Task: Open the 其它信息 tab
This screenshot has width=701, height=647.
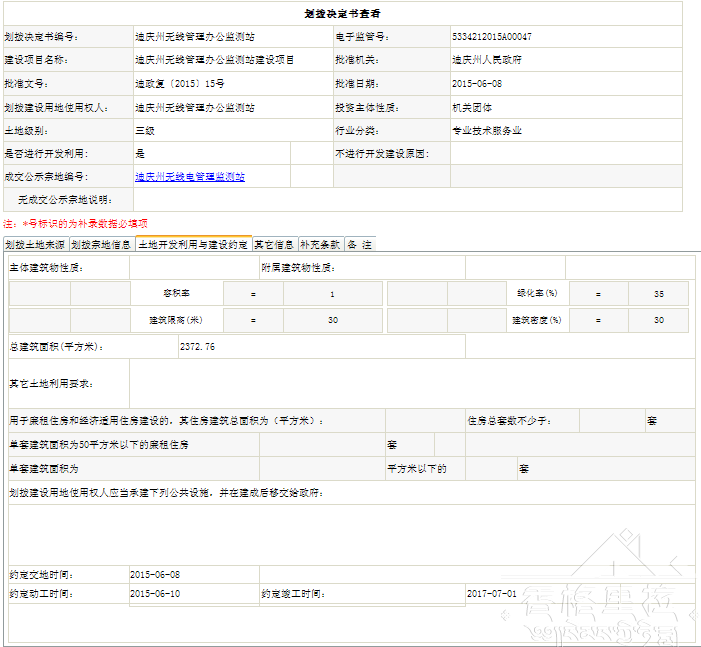Action: click(273, 244)
